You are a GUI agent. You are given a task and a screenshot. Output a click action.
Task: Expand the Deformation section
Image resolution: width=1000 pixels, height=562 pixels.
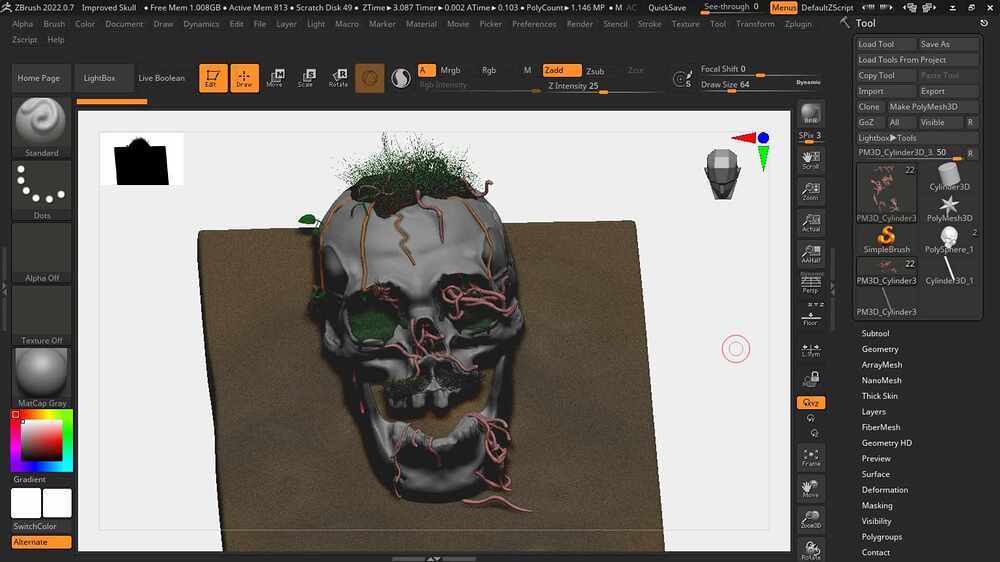point(885,490)
